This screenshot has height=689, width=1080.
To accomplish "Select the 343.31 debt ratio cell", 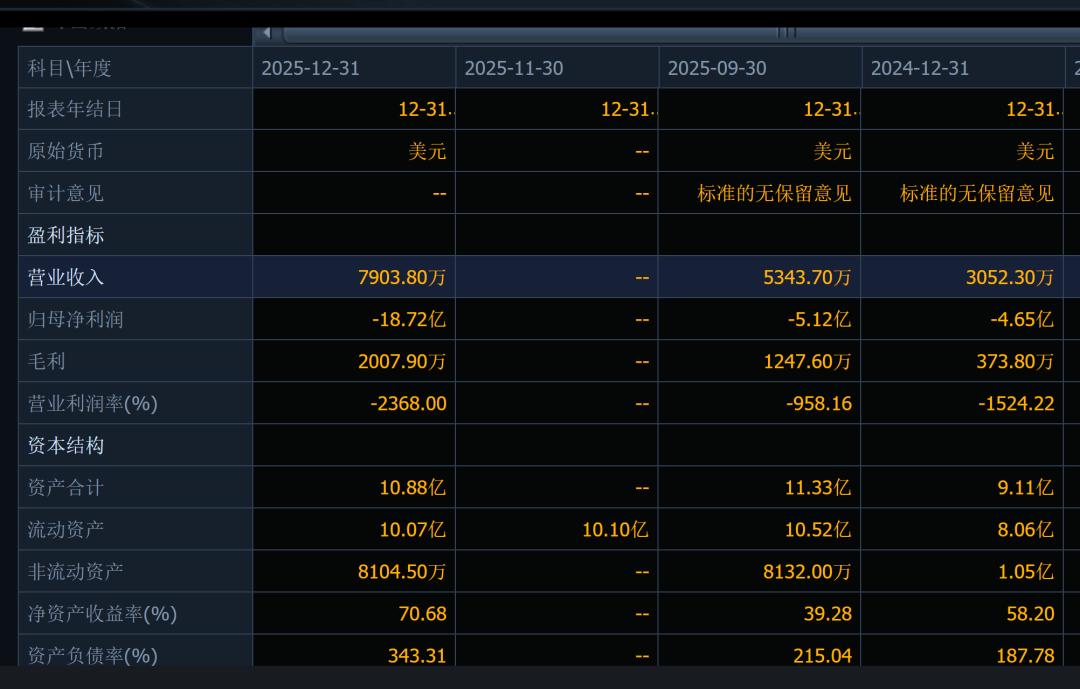I will 417,656.
